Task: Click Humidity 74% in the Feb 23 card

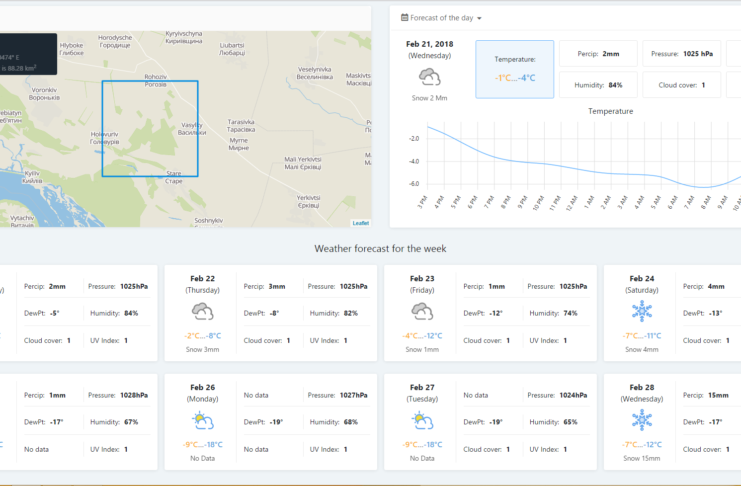Action: click(553, 313)
